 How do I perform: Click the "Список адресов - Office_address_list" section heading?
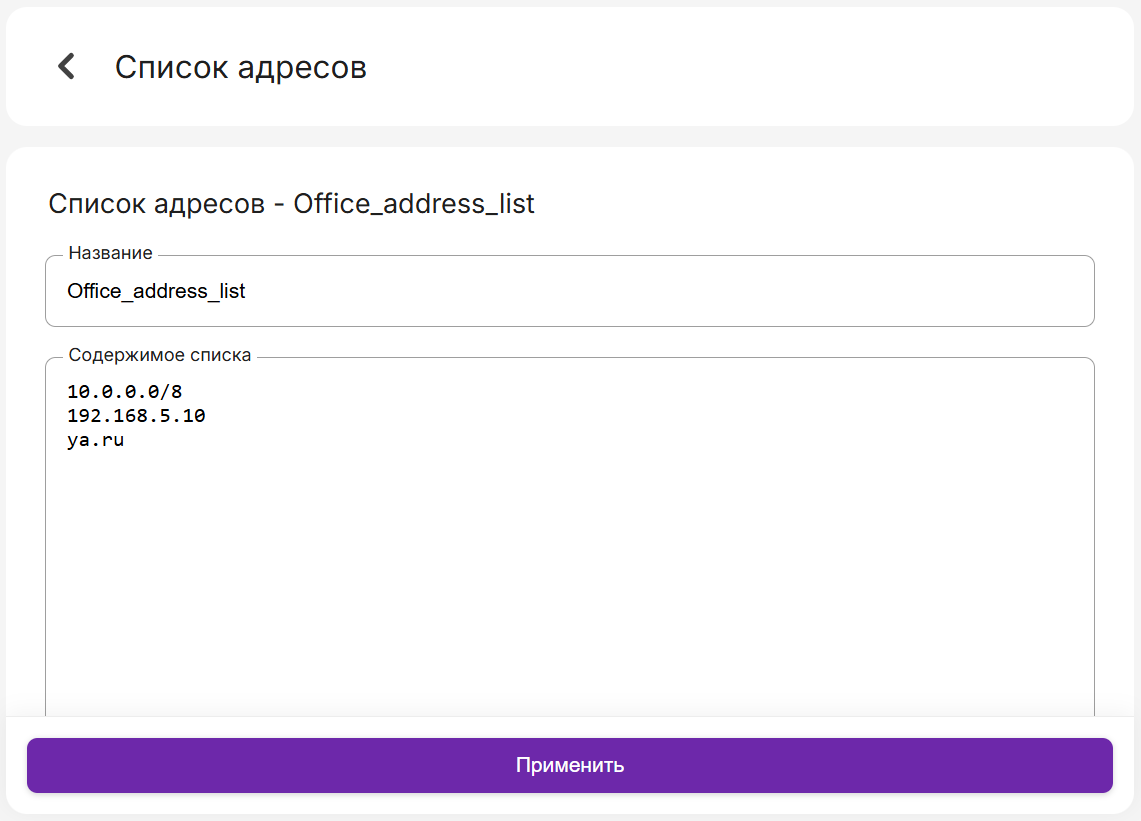(x=291, y=204)
